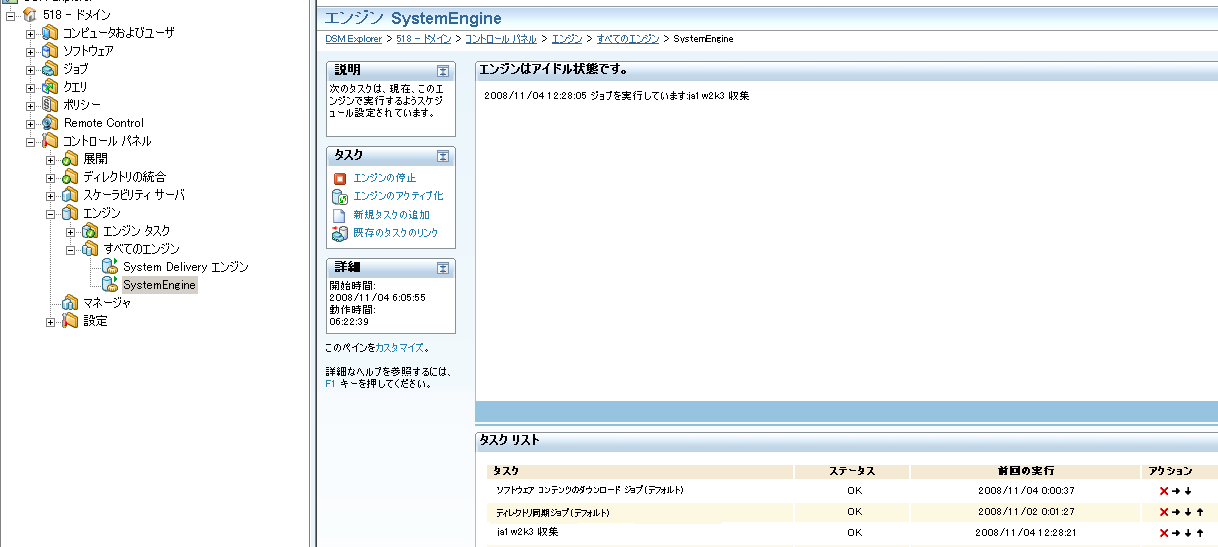Expand the Remote Control node
1218x547 pixels.
tap(31, 123)
